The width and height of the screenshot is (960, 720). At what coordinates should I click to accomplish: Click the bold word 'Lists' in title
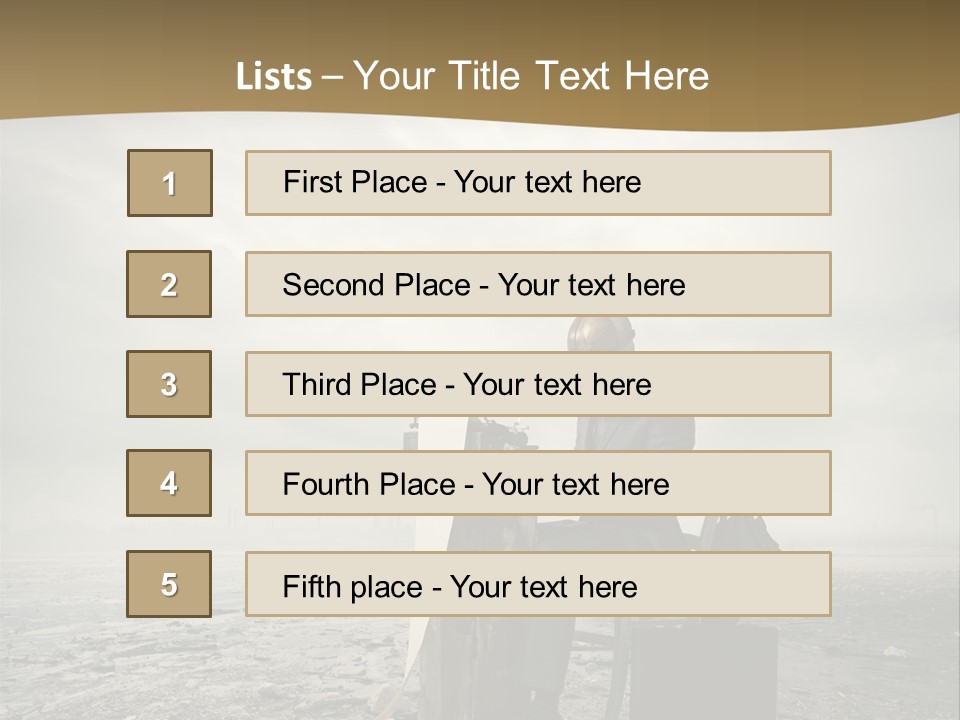click(273, 77)
